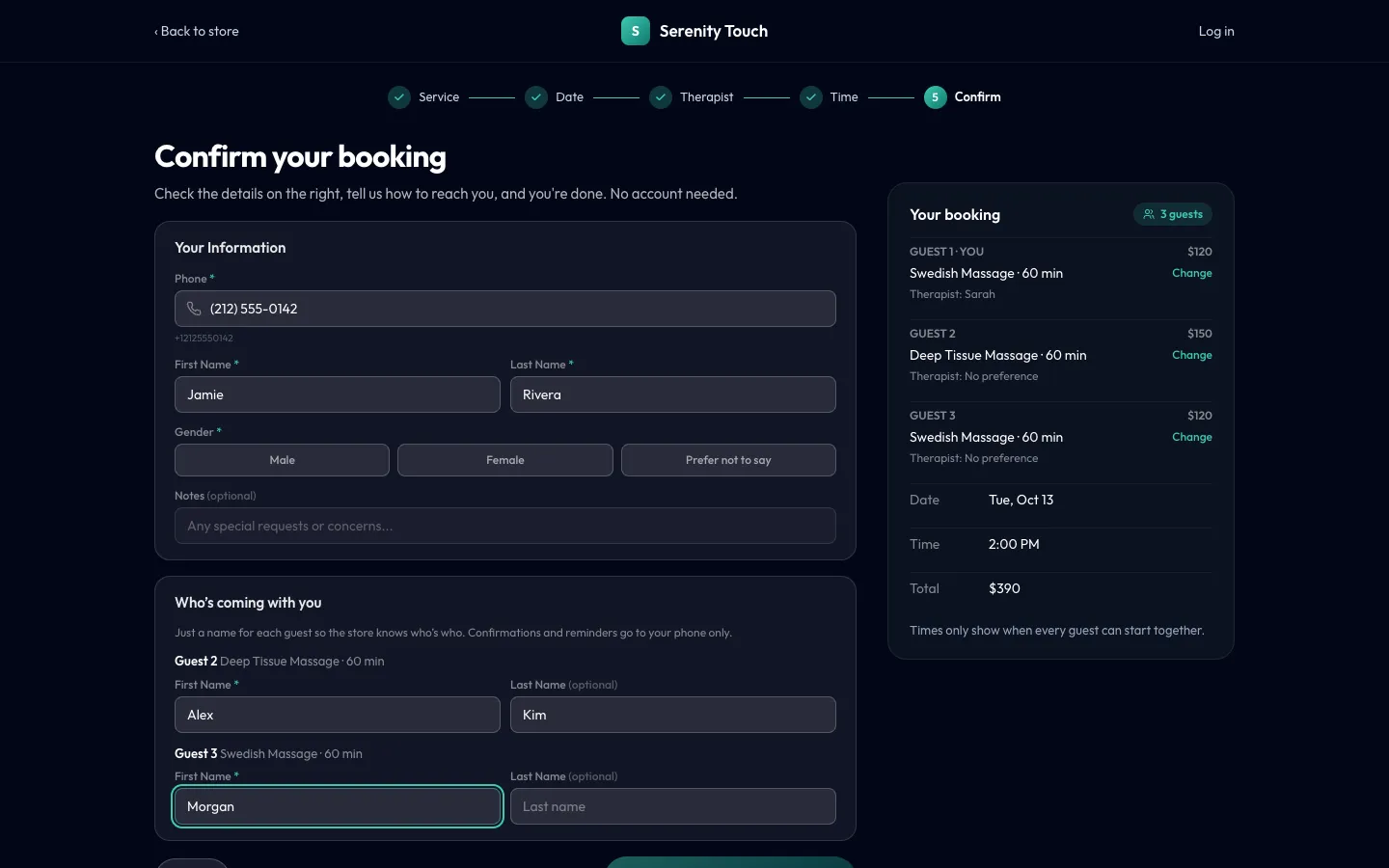
Task: Click your First Name field with Jamie
Action: (338, 394)
